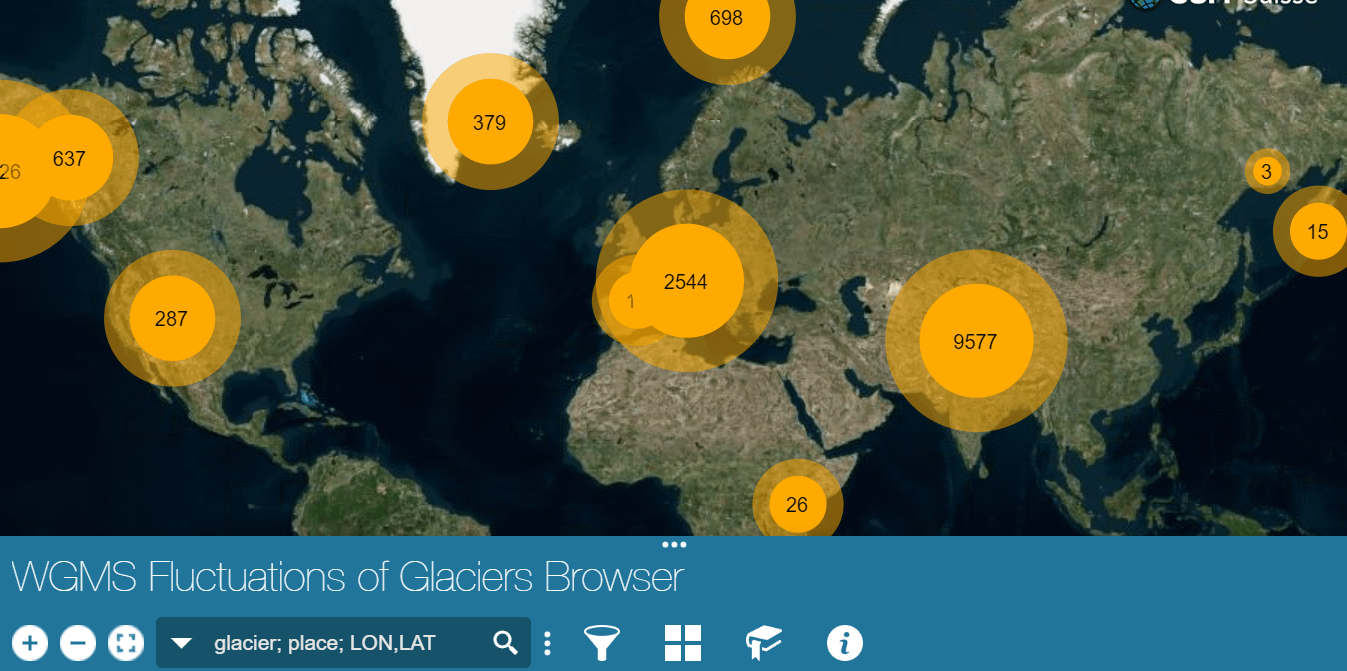Click the 698 cluster at the top
This screenshot has height=671, width=1347.
[726, 18]
